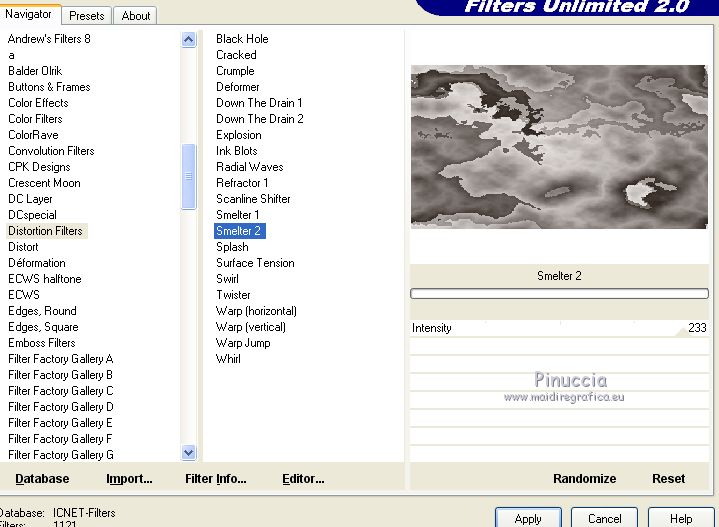The height and width of the screenshot is (527, 719).
Task: Choose the Splash filter
Action: point(232,247)
